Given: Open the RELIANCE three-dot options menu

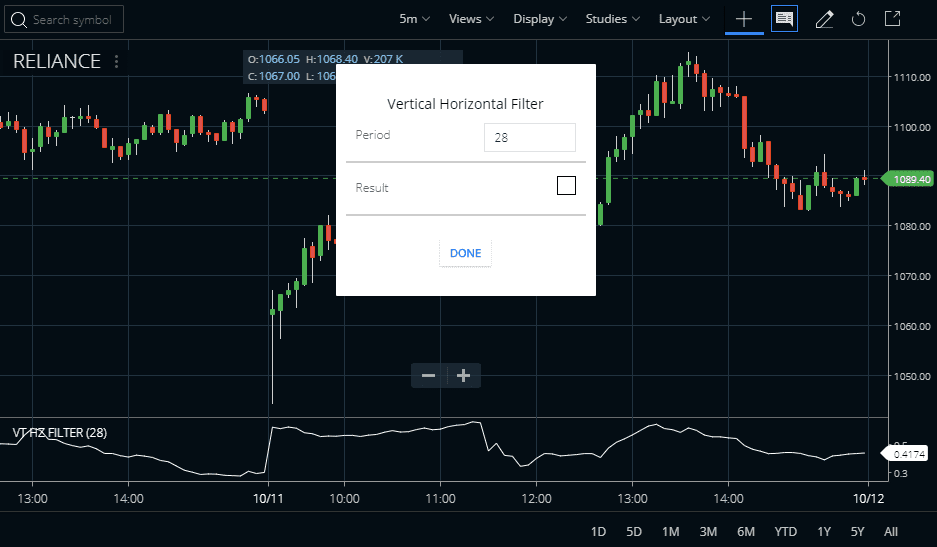Looking at the screenshot, I should coord(117,62).
